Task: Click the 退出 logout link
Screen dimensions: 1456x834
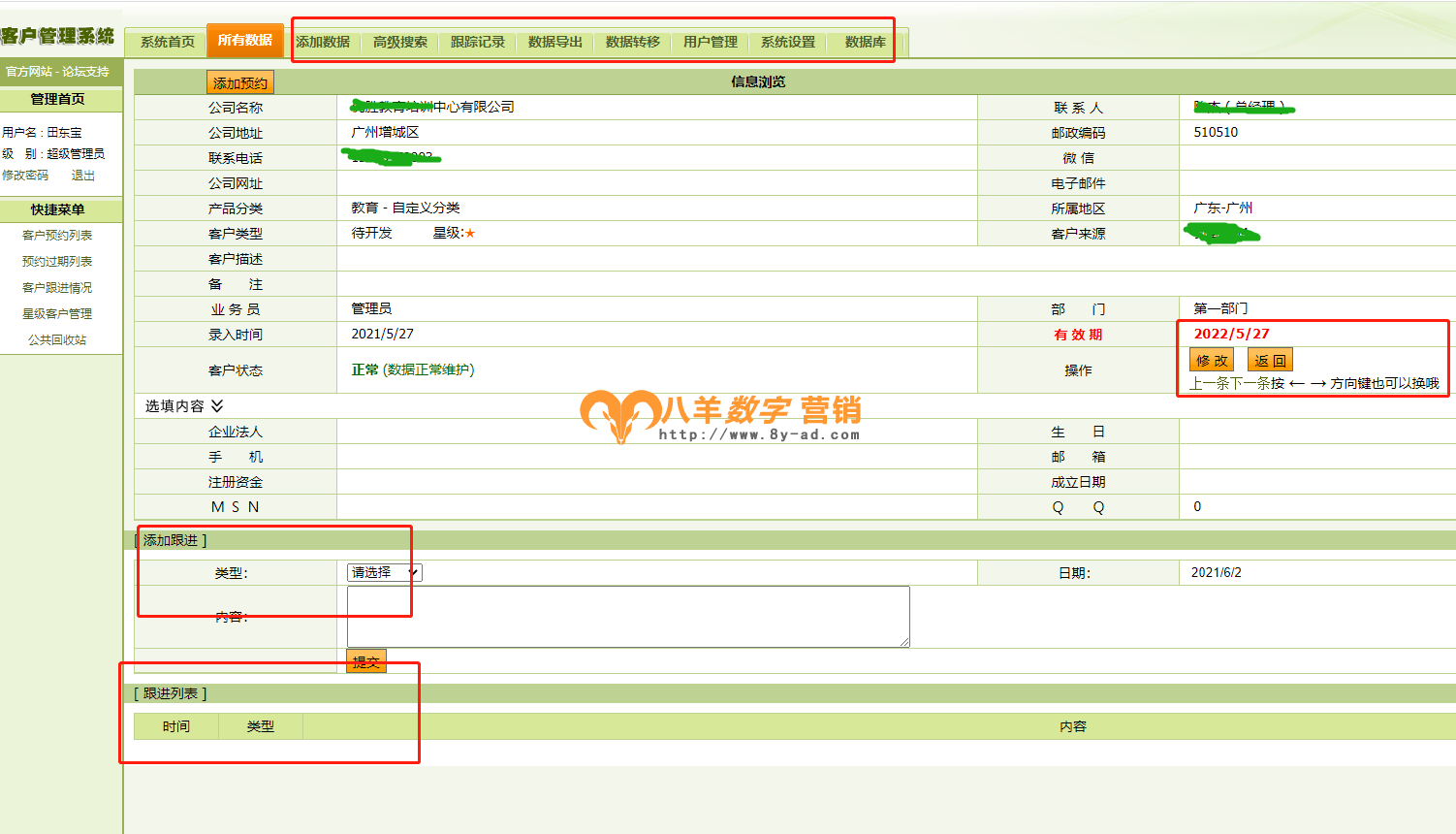Action: (x=83, y=176)
